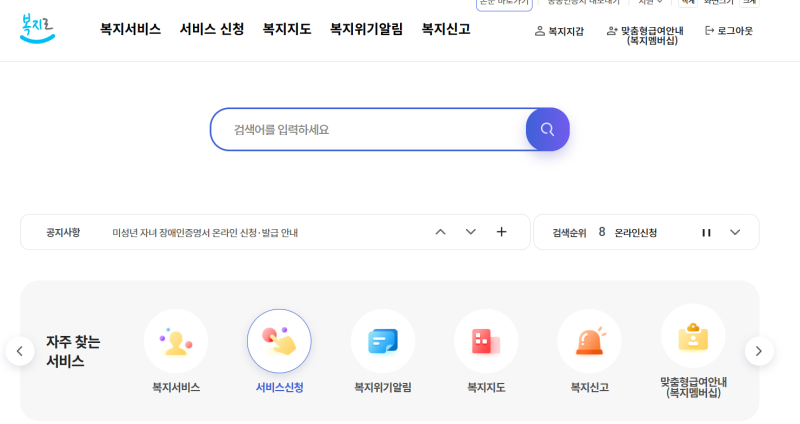The width and height of the screenshot is (800, 424).
Task: Open 복지지도 in the top navigation menu
Action: (287, 29)
